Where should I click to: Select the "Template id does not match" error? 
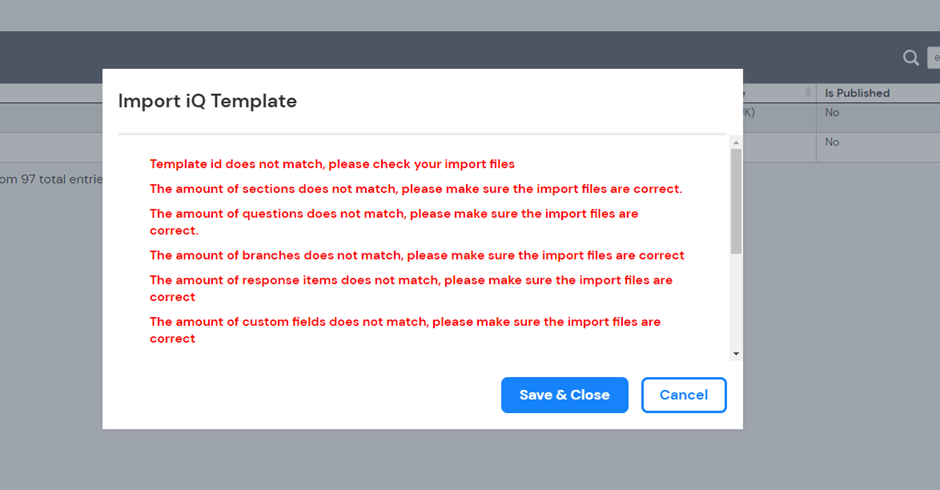click(x=332, y=164)
